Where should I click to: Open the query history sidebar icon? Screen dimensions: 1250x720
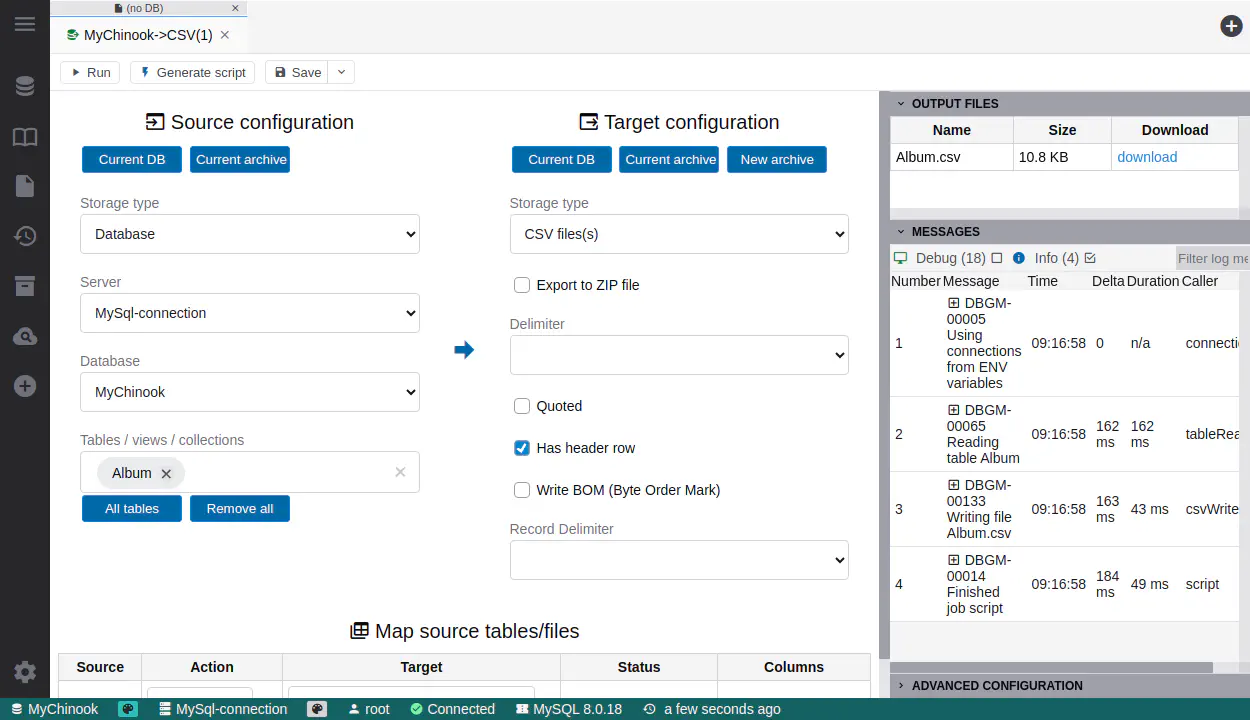pos(25,236)
